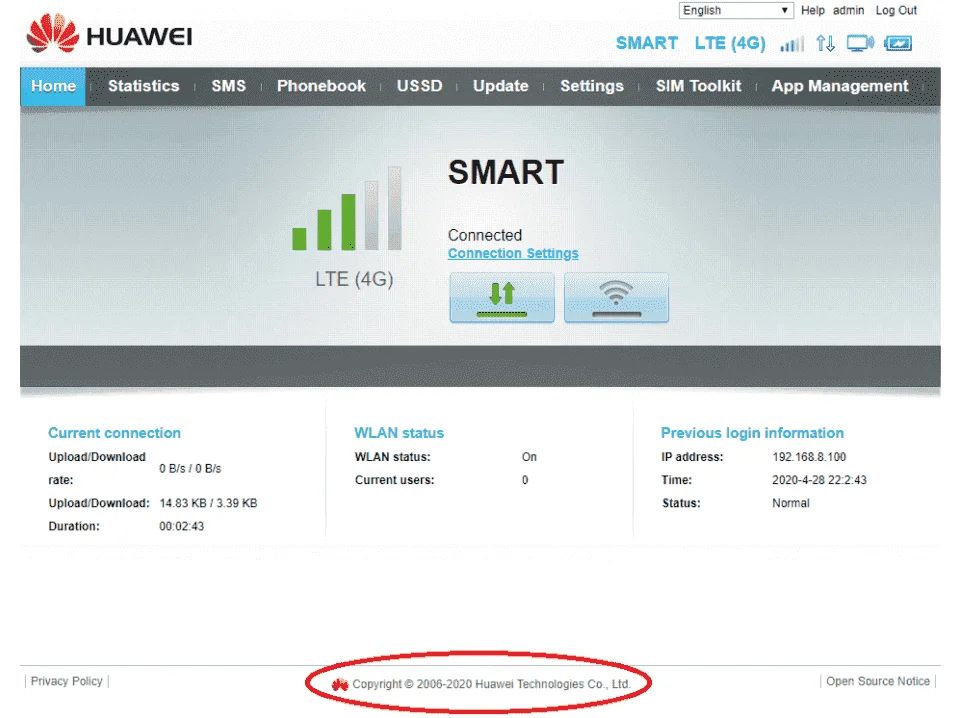Toggle the mobile data connection button

502,298
